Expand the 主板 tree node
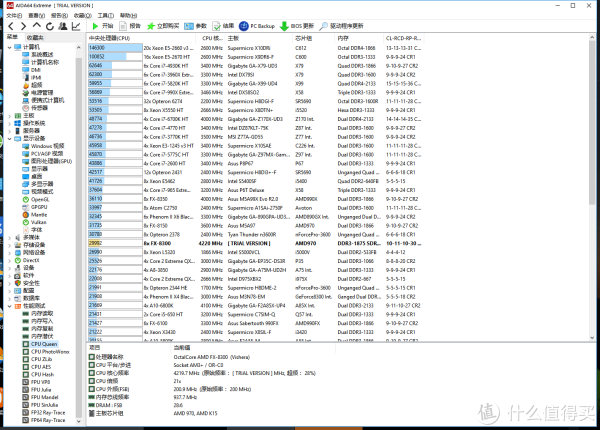Image resolution: width=600 pixels, height=430 pixels. pos(10,116)
